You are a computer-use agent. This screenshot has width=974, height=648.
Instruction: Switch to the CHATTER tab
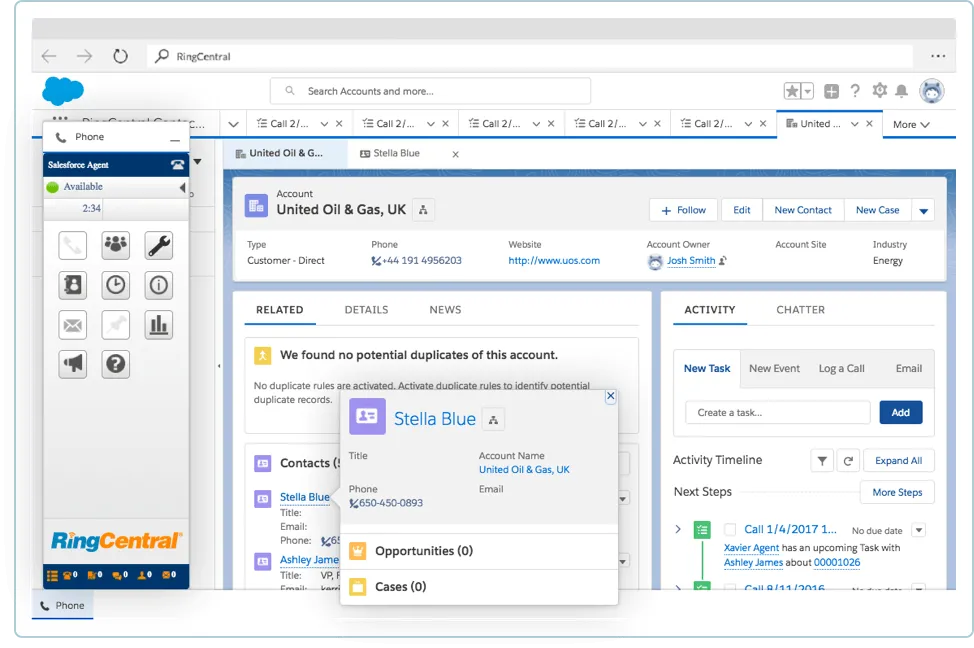pos(800,310)
